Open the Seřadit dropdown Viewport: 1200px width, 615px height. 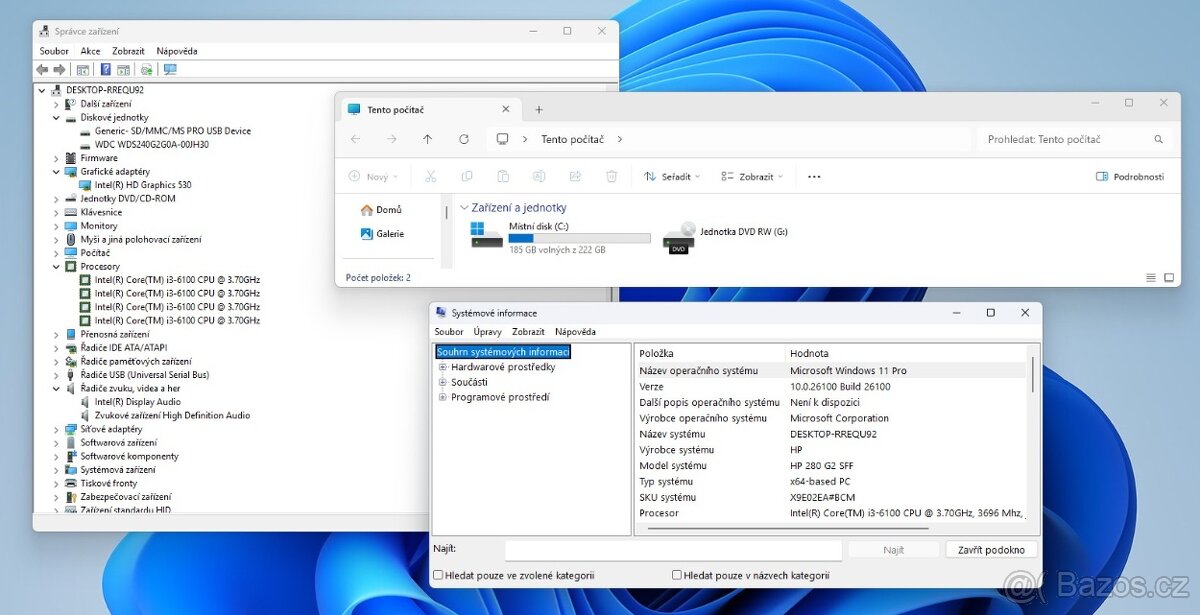click(x=672, y=175)
